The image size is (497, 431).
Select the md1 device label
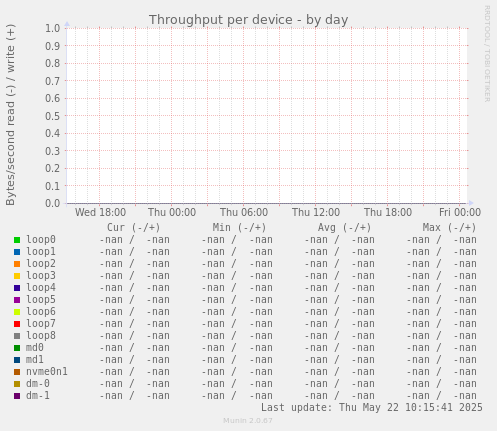(x=35, y=360)
